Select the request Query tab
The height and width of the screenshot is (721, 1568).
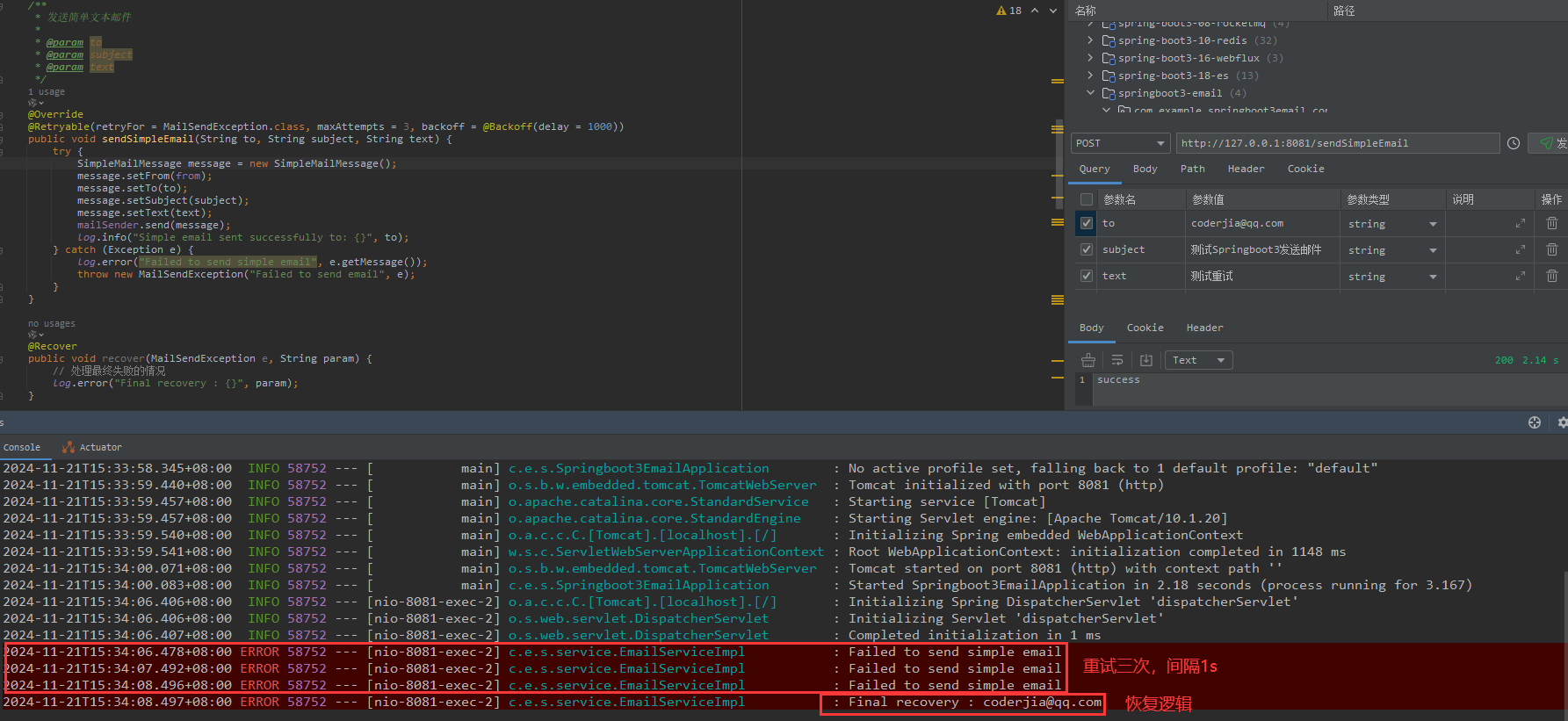click(x=1095, y=169)
